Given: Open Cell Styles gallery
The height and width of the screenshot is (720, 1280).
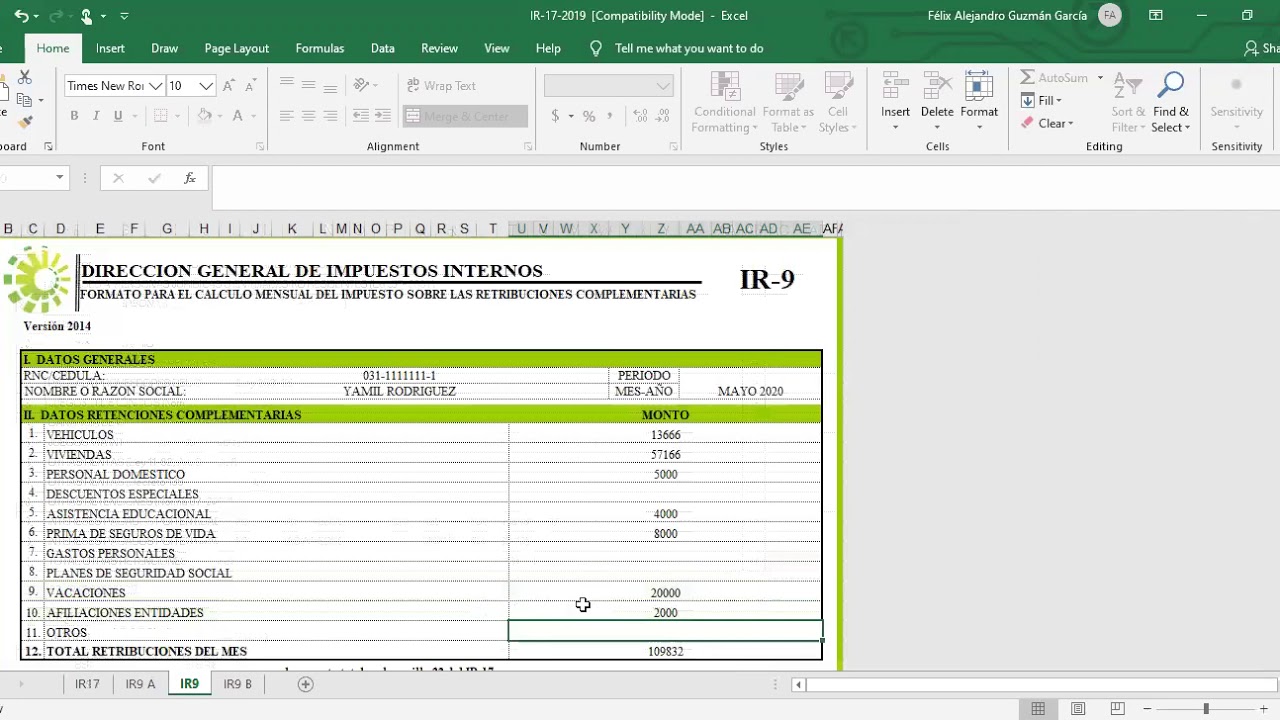Looking at the screenshot, I should coord(838,103).
